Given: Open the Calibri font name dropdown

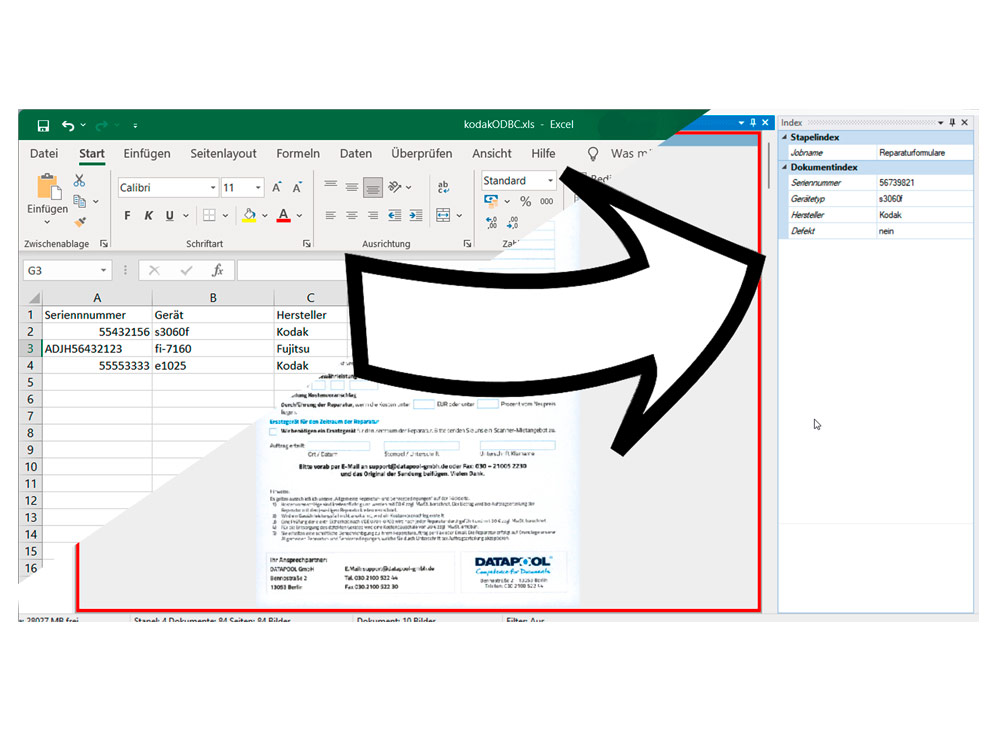Looking at the screenshot, I should [x=213, y=188].
